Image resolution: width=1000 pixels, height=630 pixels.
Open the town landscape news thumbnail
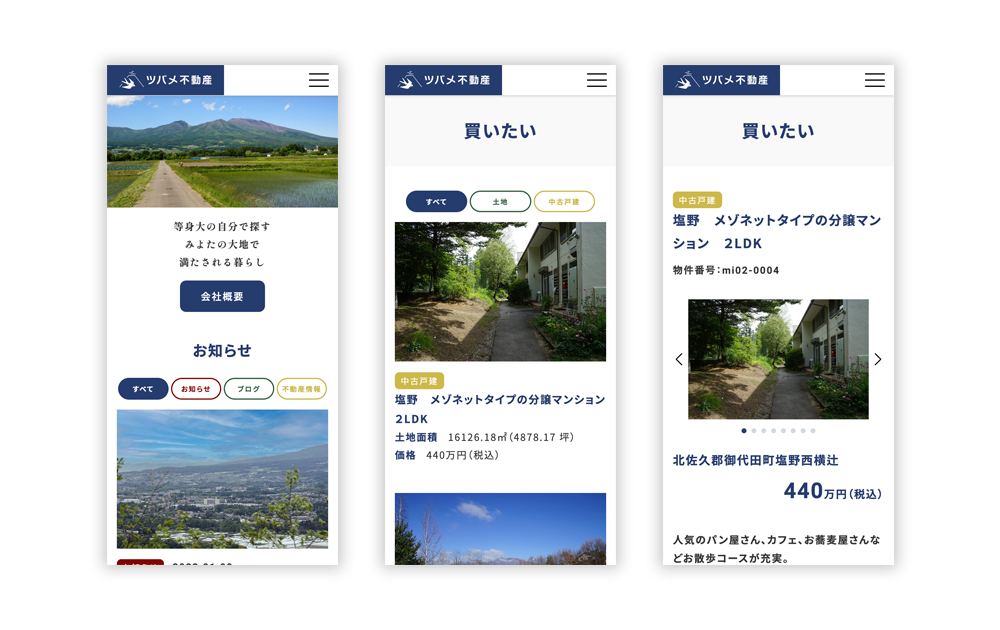point(223,479)
